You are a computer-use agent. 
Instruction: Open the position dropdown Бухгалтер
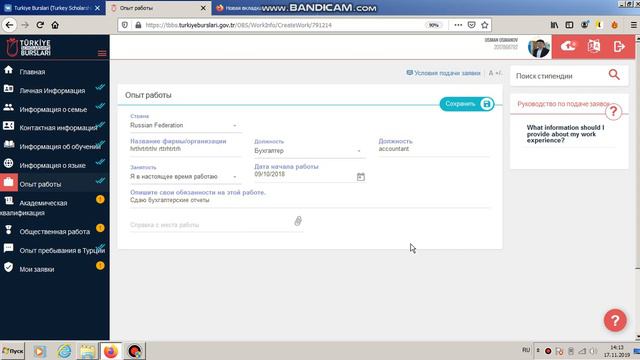[x=309, y=151]
